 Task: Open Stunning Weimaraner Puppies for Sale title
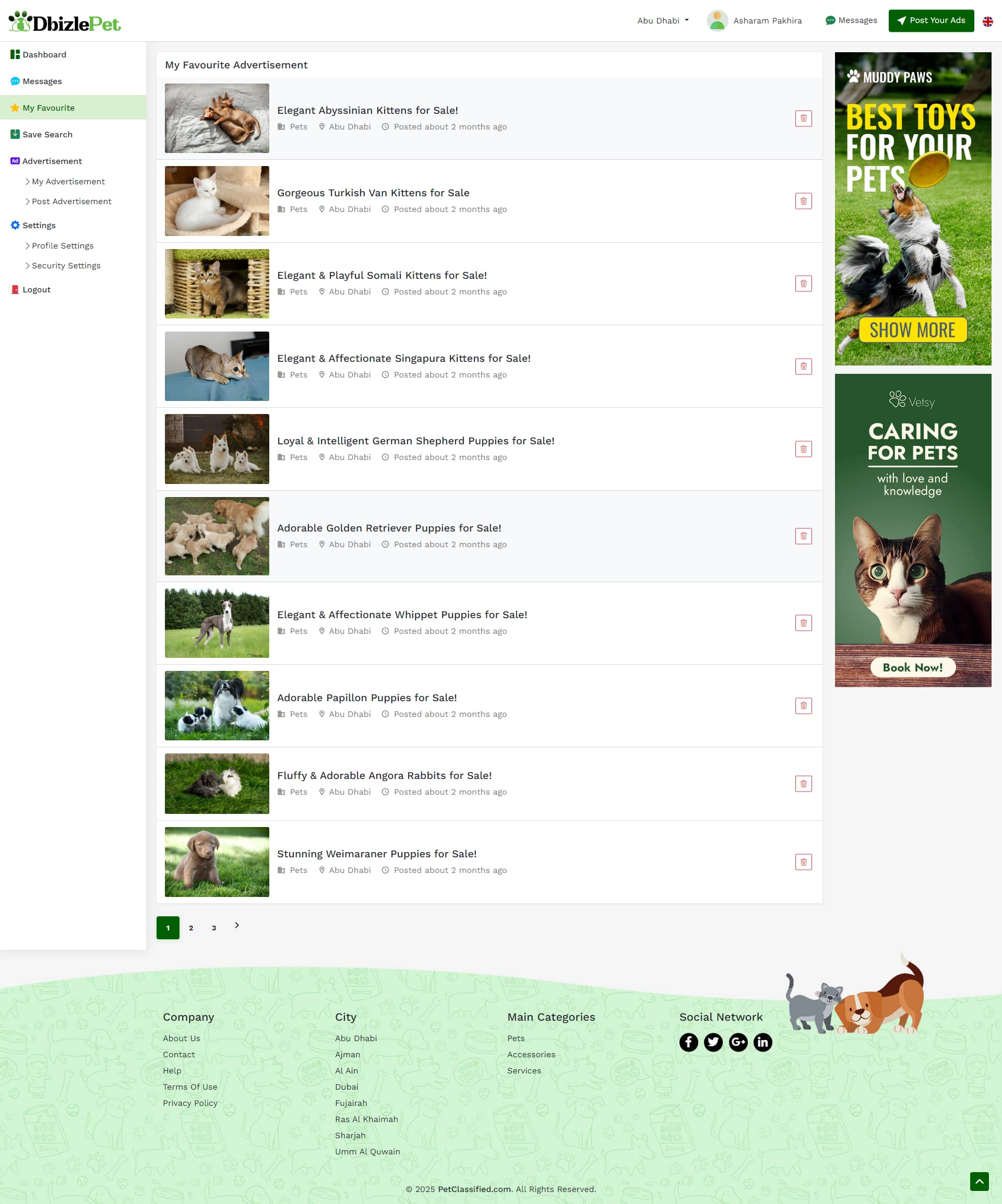pos(377,853)
